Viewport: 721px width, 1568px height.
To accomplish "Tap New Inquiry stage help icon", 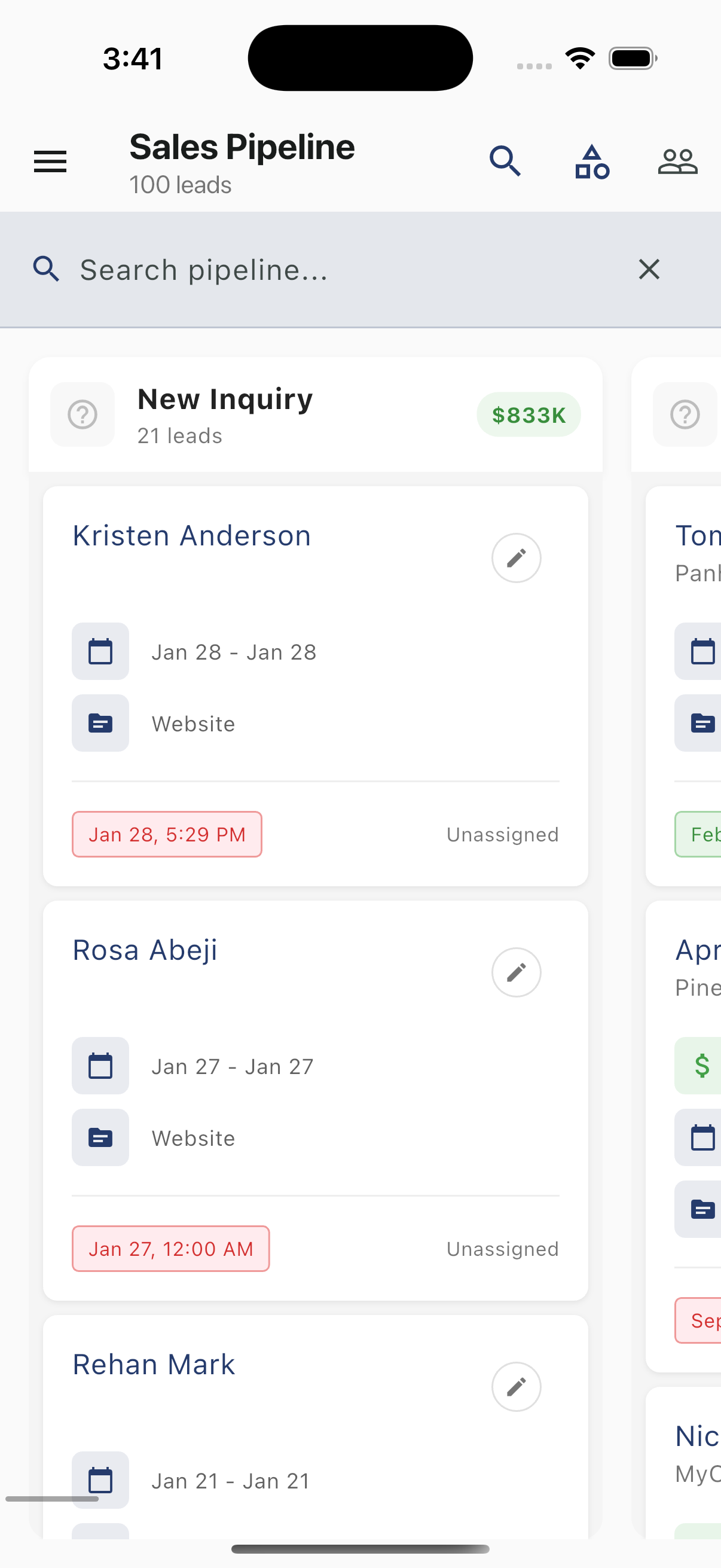I will click(x=83, y=414).
